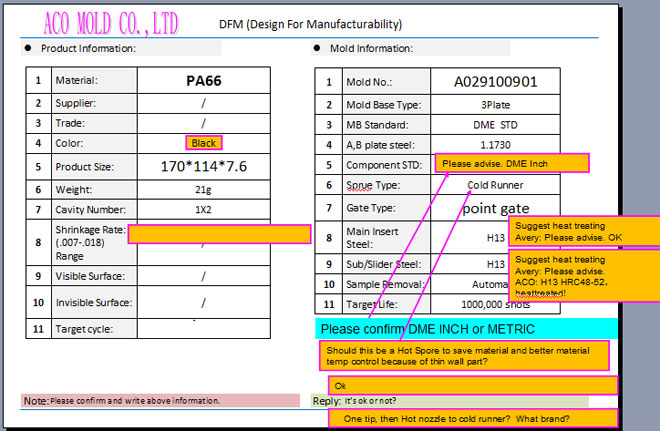Click the Invisible Surface label
660x431 pixels.
(93, 303)
